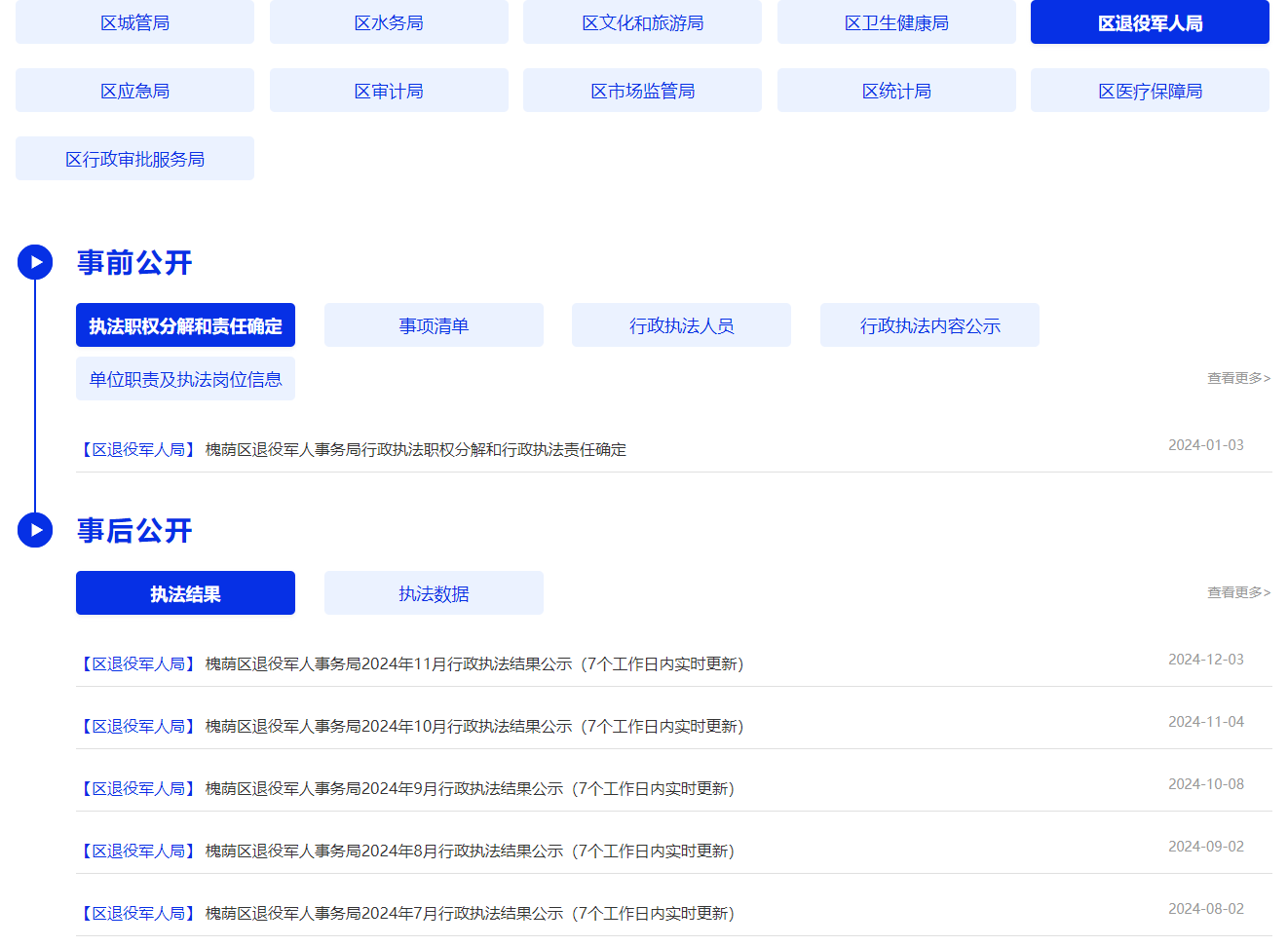The height and width of the screenshot is (946, 1288).
Task: Select the 执法结果 category
Action: (x=185, y=593)
